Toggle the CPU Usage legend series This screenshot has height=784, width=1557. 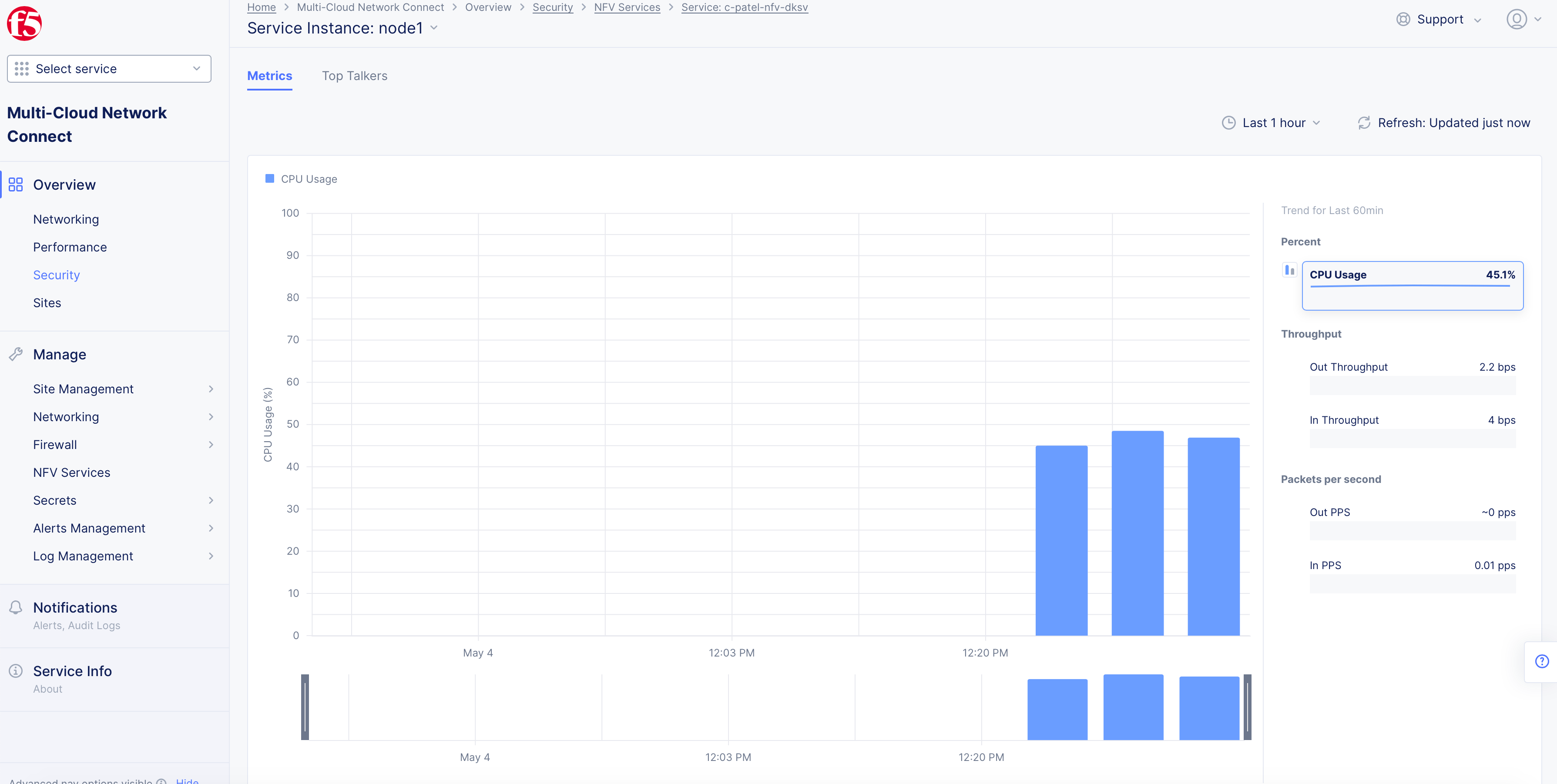tap(301, 179)
